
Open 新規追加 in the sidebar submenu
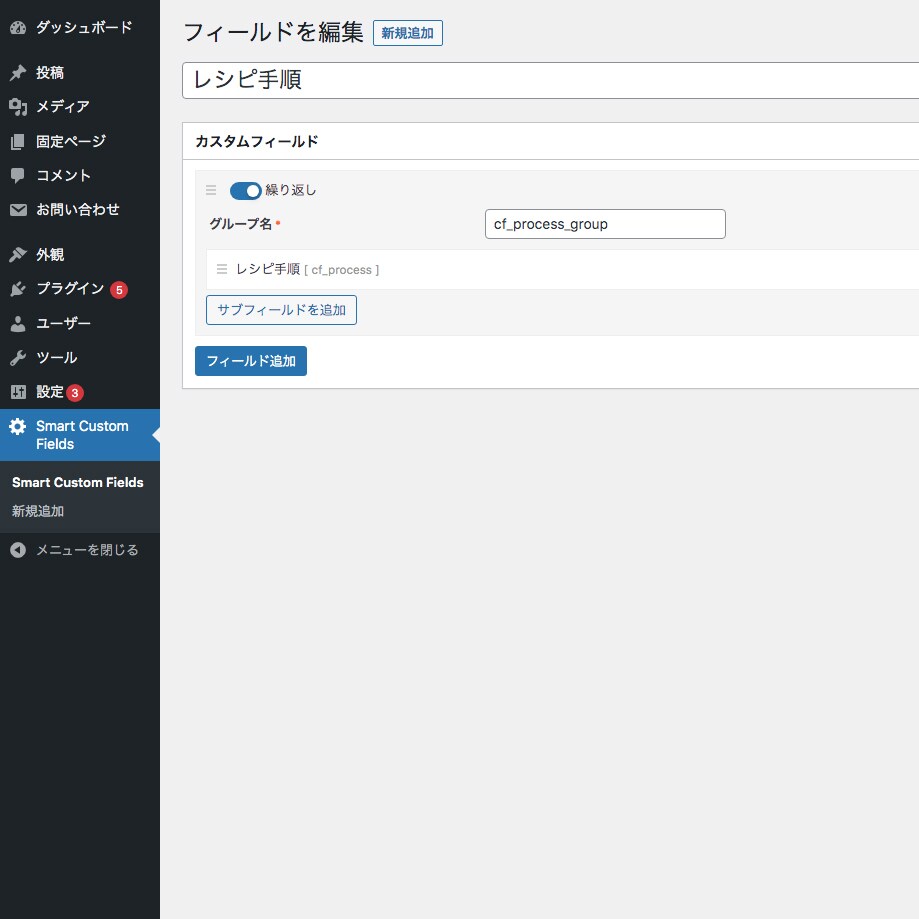point(38,511)
